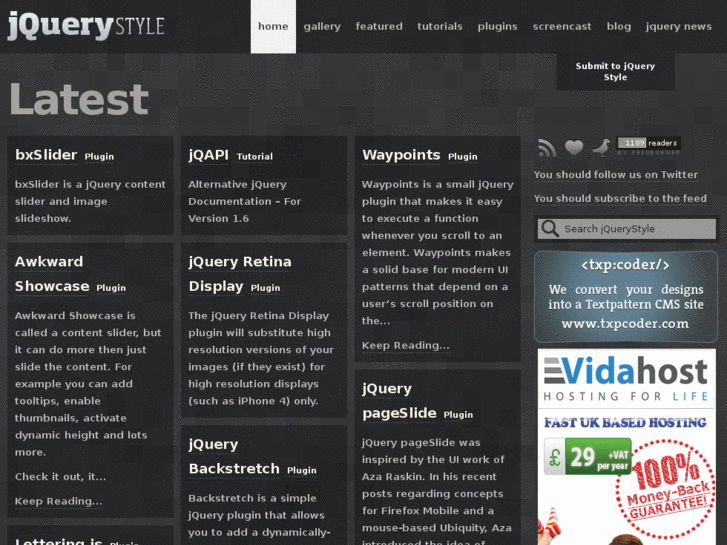Open the bxSlider article title
The width and height of the screenshot is (727, 545).
pyautogui.click(x=46, y=154)
